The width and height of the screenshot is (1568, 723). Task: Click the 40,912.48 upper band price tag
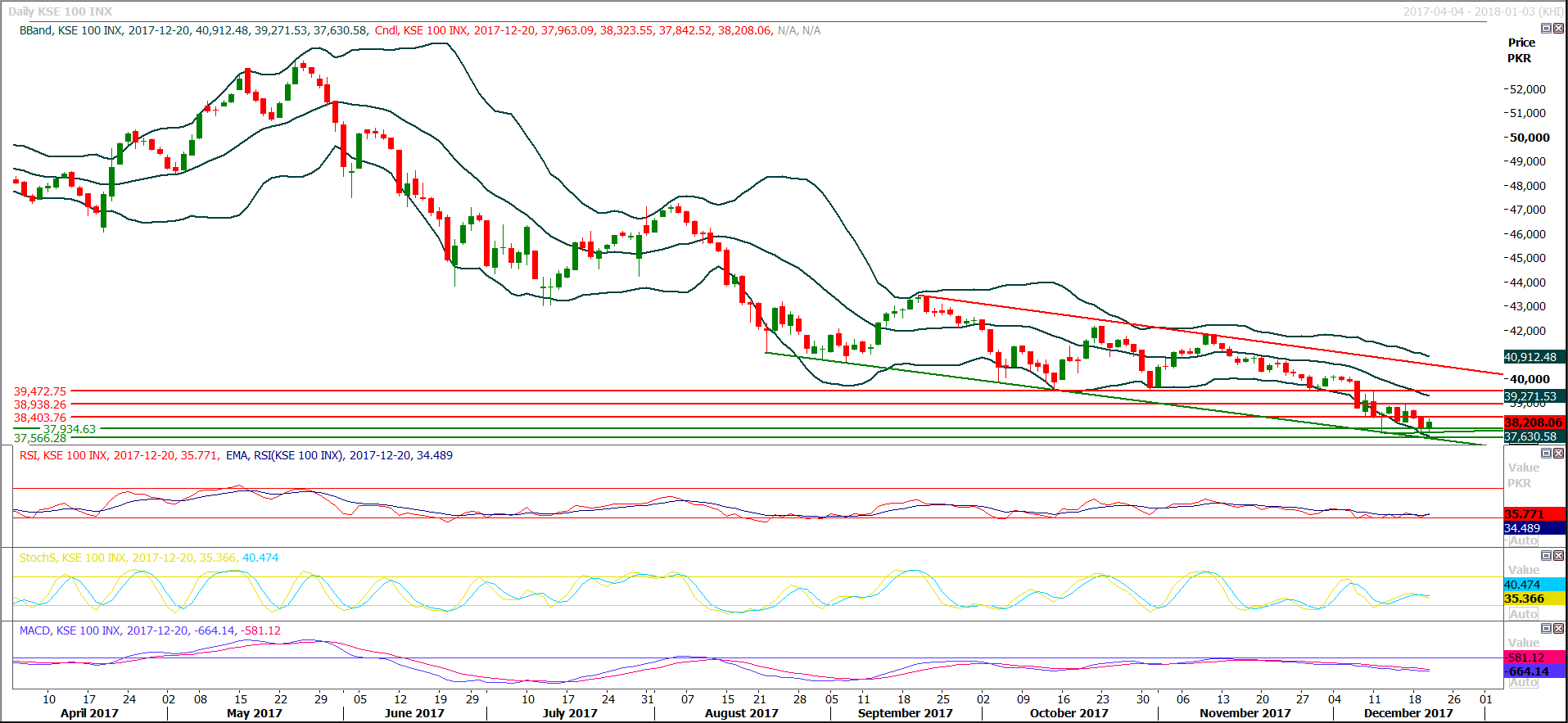click(1534, 357)
